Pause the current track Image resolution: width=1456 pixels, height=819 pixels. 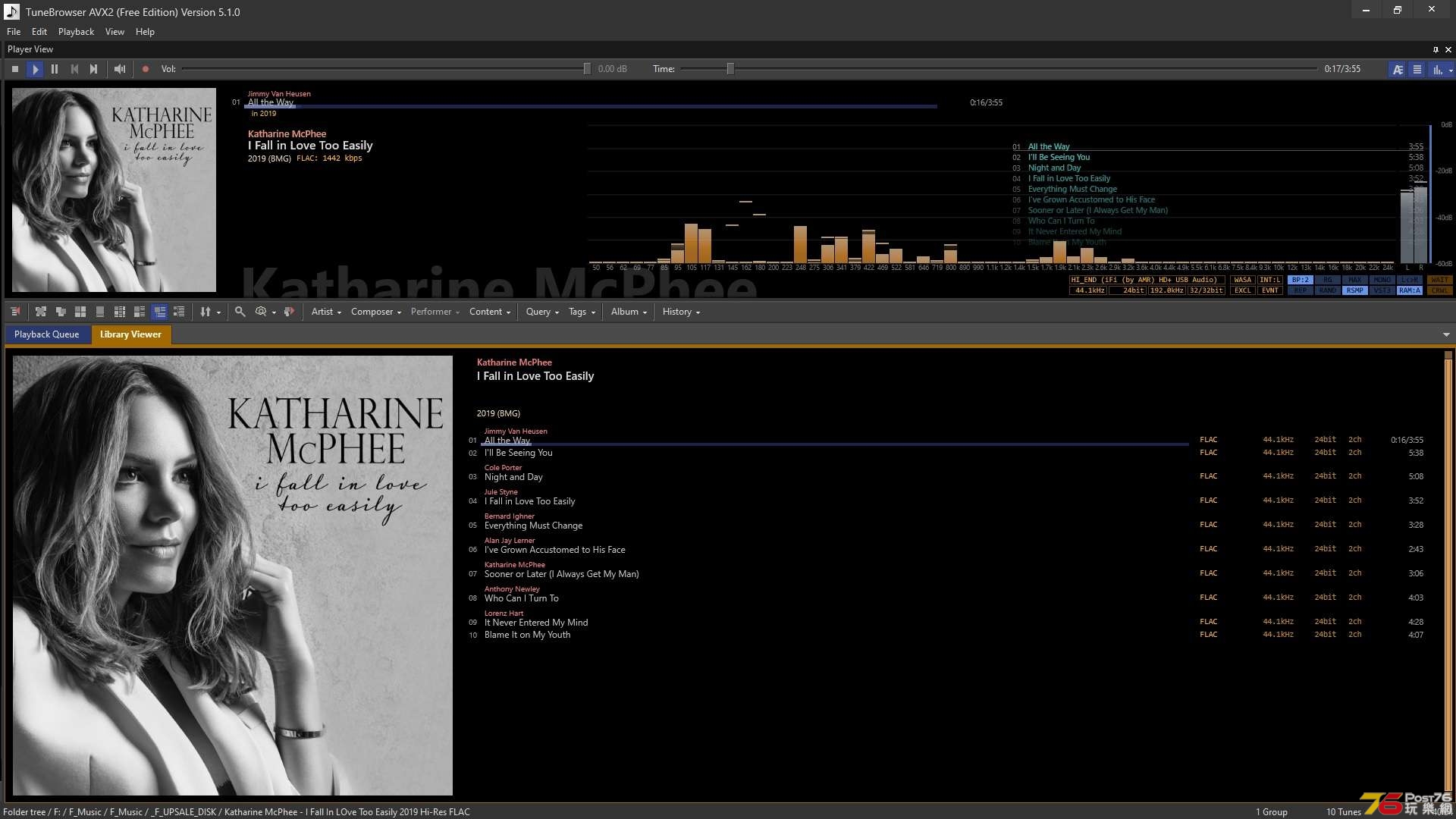(55, 69)
